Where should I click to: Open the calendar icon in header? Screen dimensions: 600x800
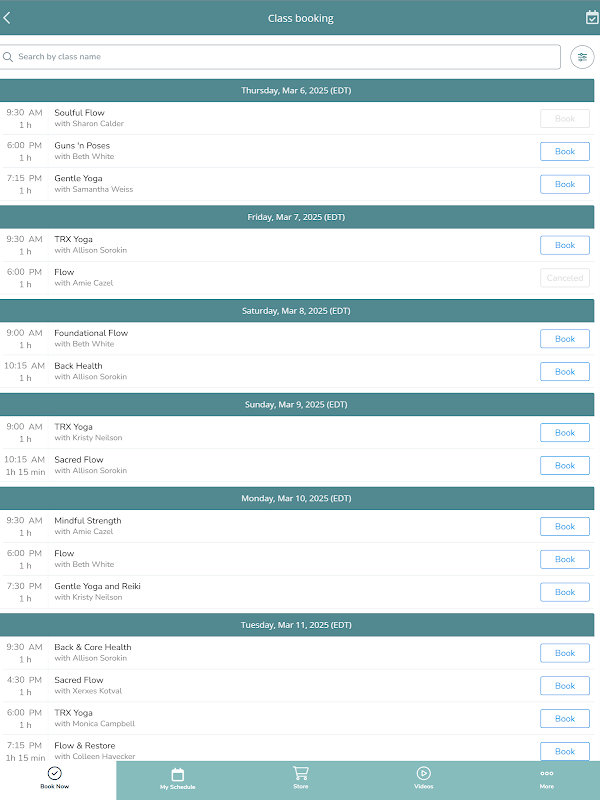[591, 18]
